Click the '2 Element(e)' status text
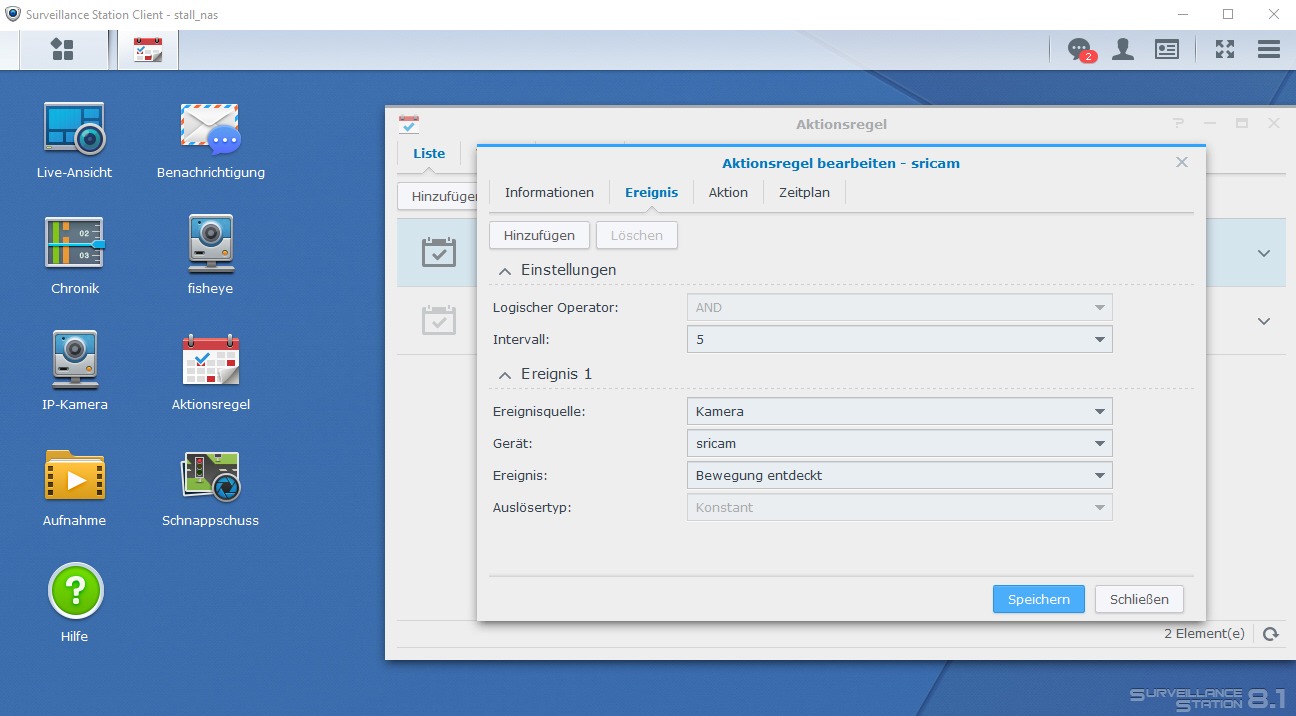This screenshot has height=716, width=1296. (x=1205, y=634)
